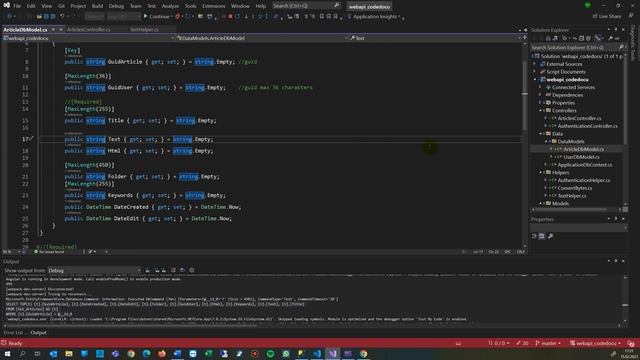Screen dimensions: 640x360
Task: Click the Firefox icon on the taskbar
Action: tap(162, 353)
